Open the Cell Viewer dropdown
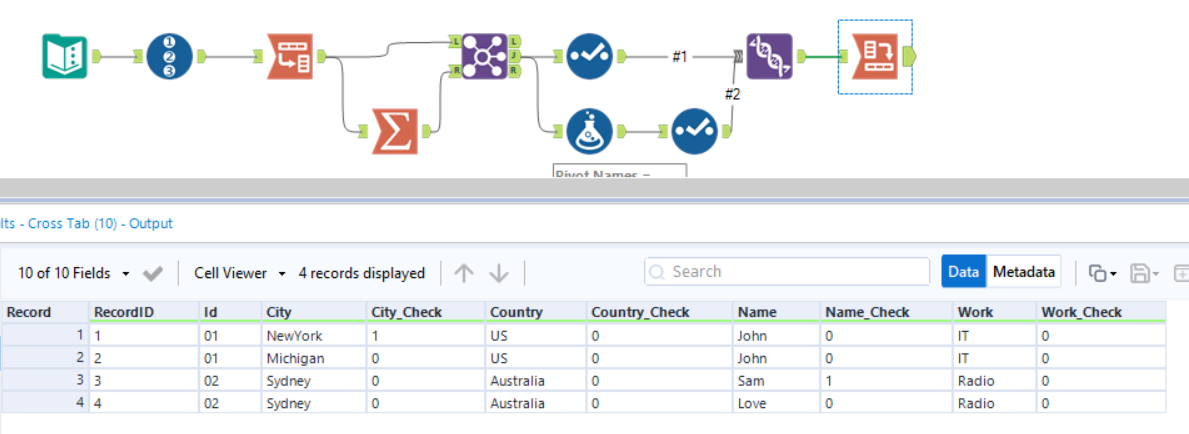 click(240, 273)
